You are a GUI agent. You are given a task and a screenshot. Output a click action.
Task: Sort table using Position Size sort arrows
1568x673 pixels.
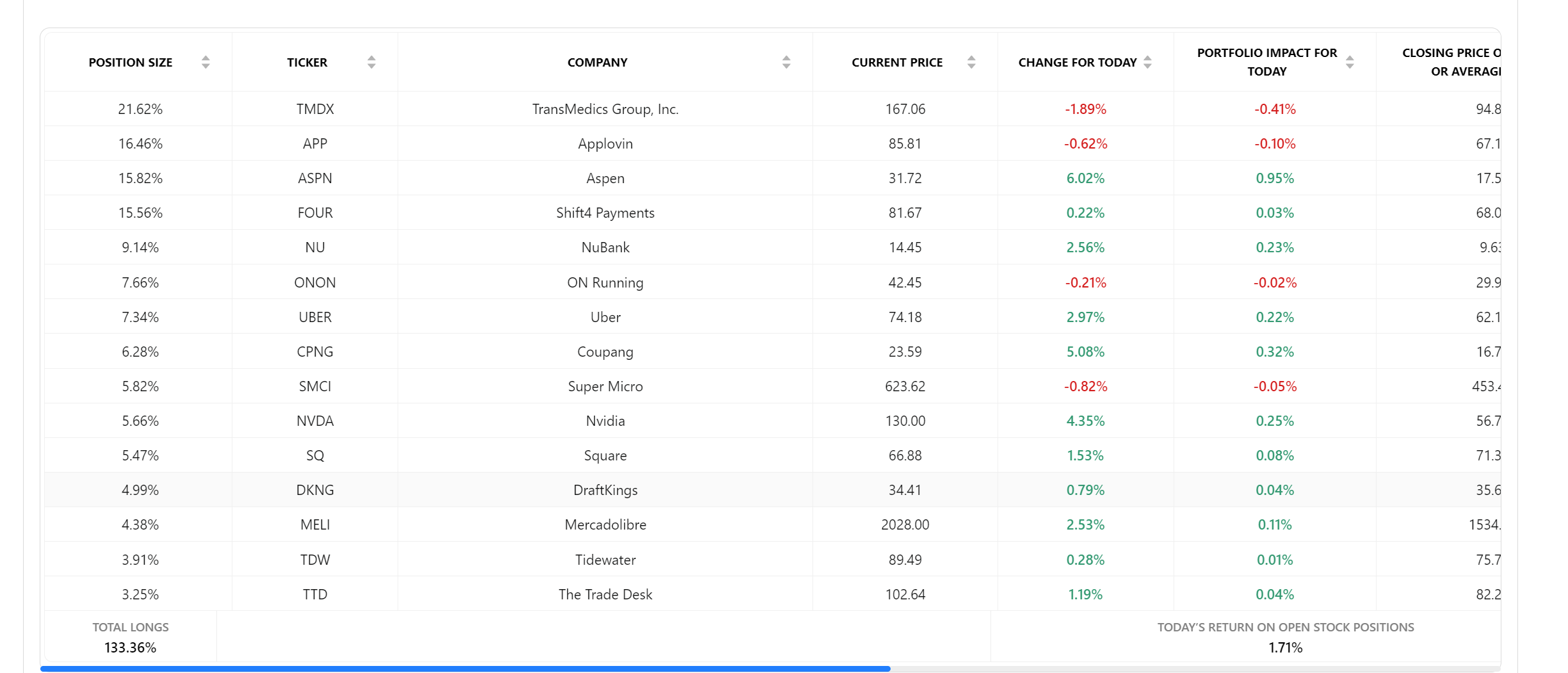206,62
